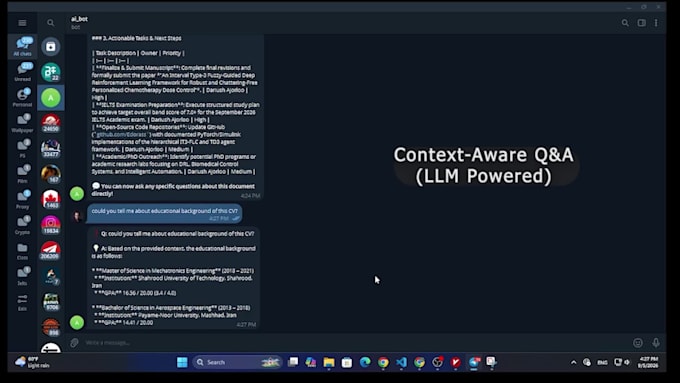680x383 pixels.
Task: Open the Instagram logo chat with 15834 unread
Action: 51,225
